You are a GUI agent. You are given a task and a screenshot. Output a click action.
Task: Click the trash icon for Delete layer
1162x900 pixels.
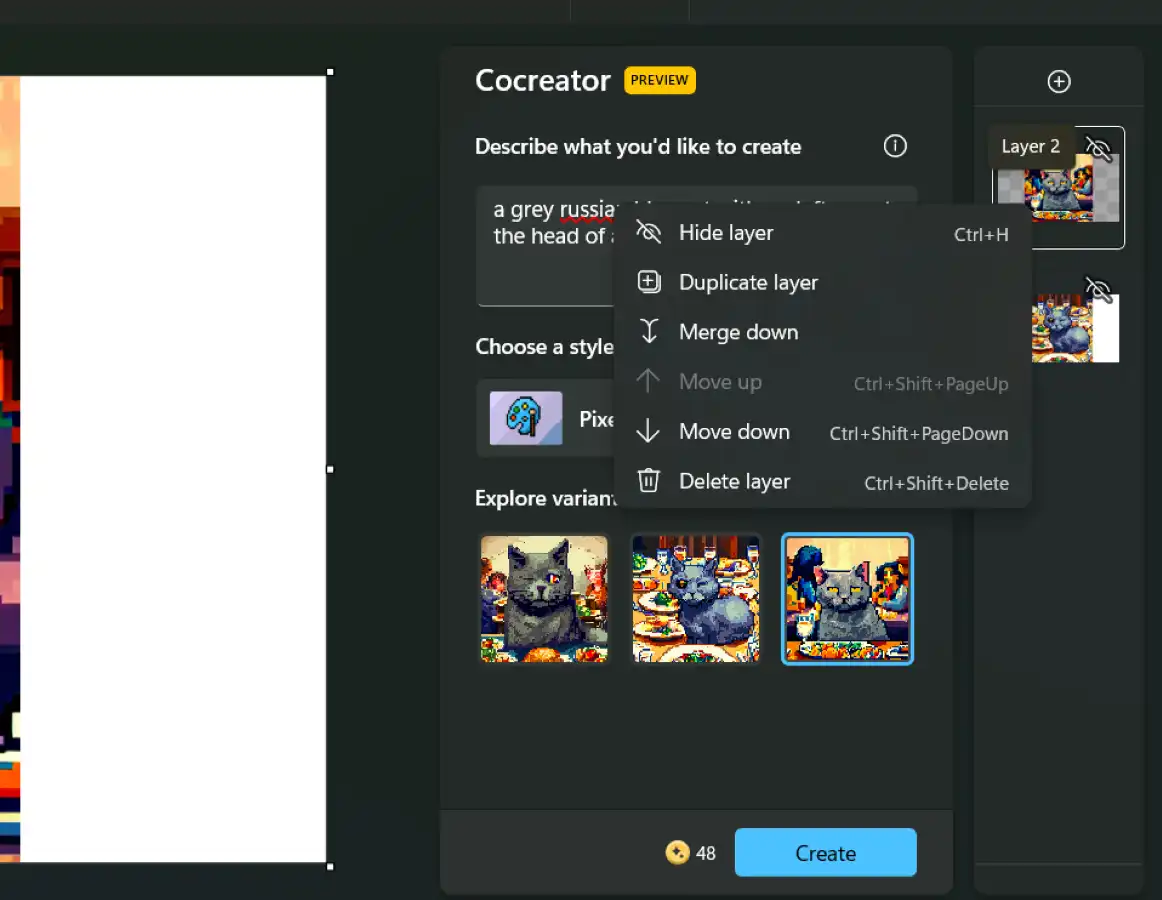(649, 481)
